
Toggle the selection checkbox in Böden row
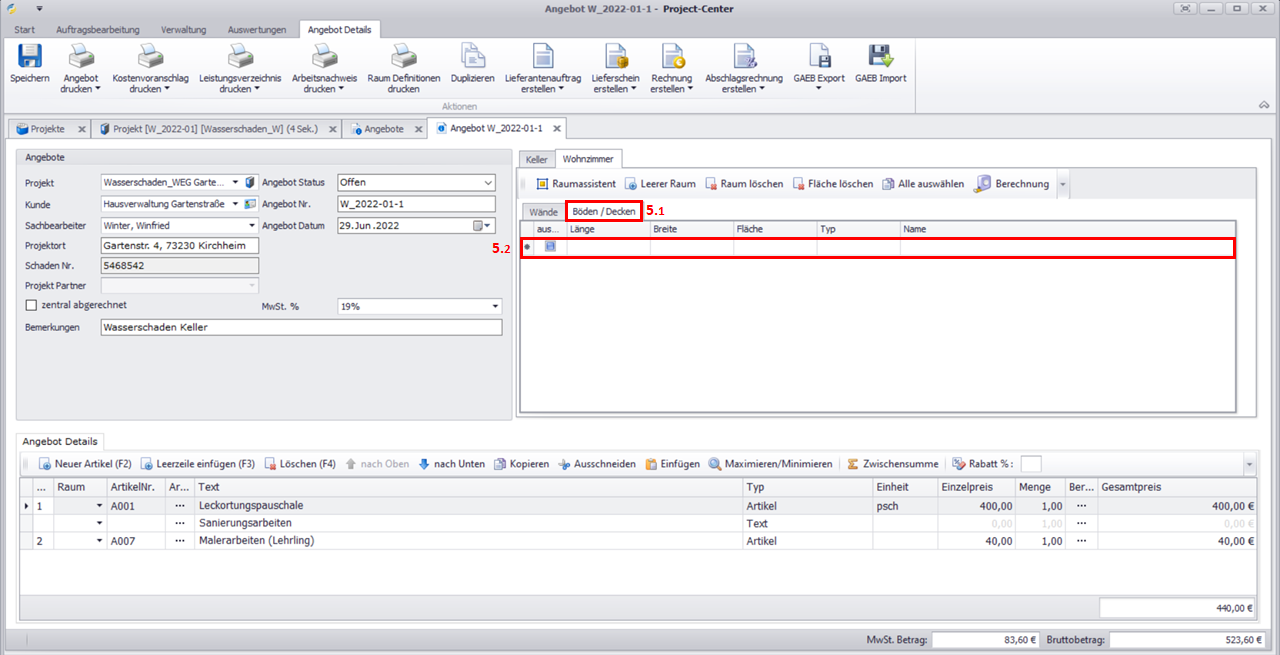point(550,247)
